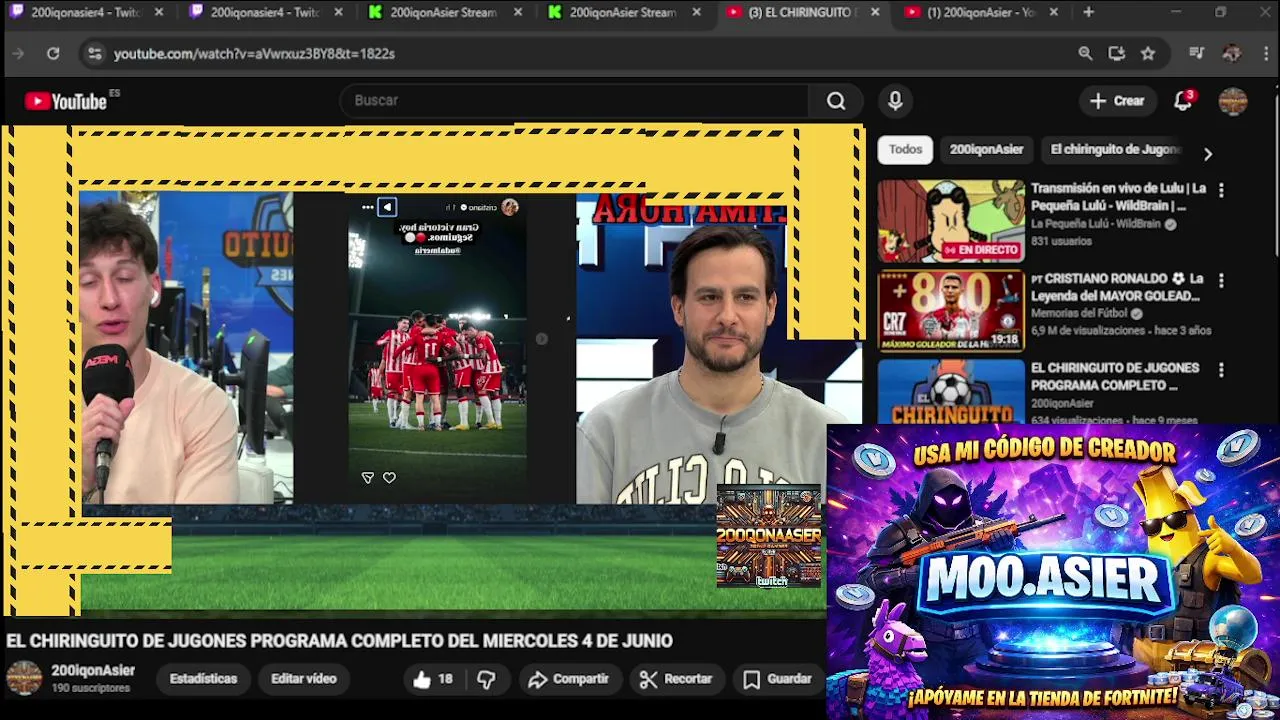Screen dimensions: 1280x720
Task: Close the EL CHIRINGUITO tab
Action: pos(875,12)
